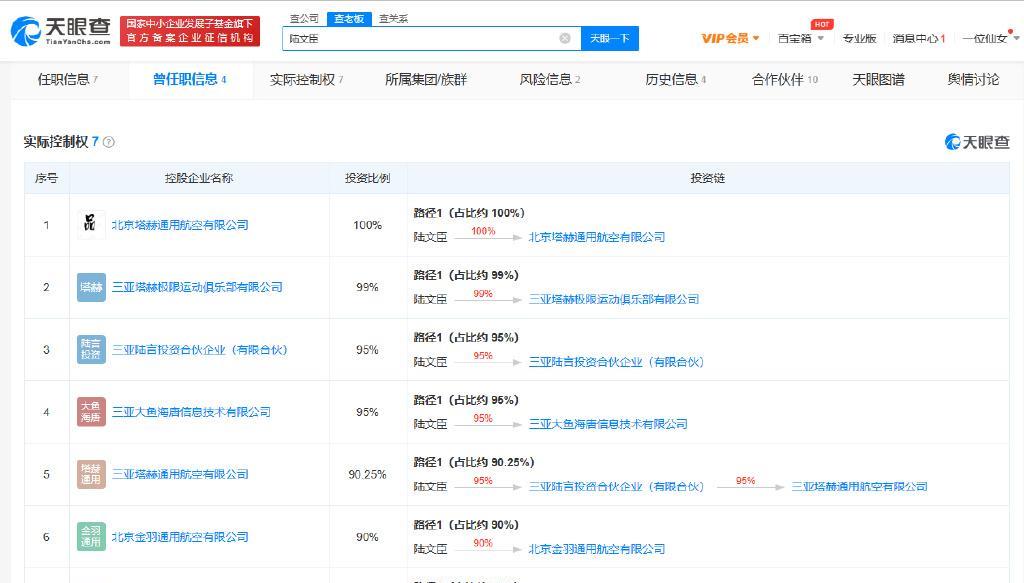Click 北京塔赫通用航空有限公司 in the investment chain

pyautogui.click(x=597, y=237)
